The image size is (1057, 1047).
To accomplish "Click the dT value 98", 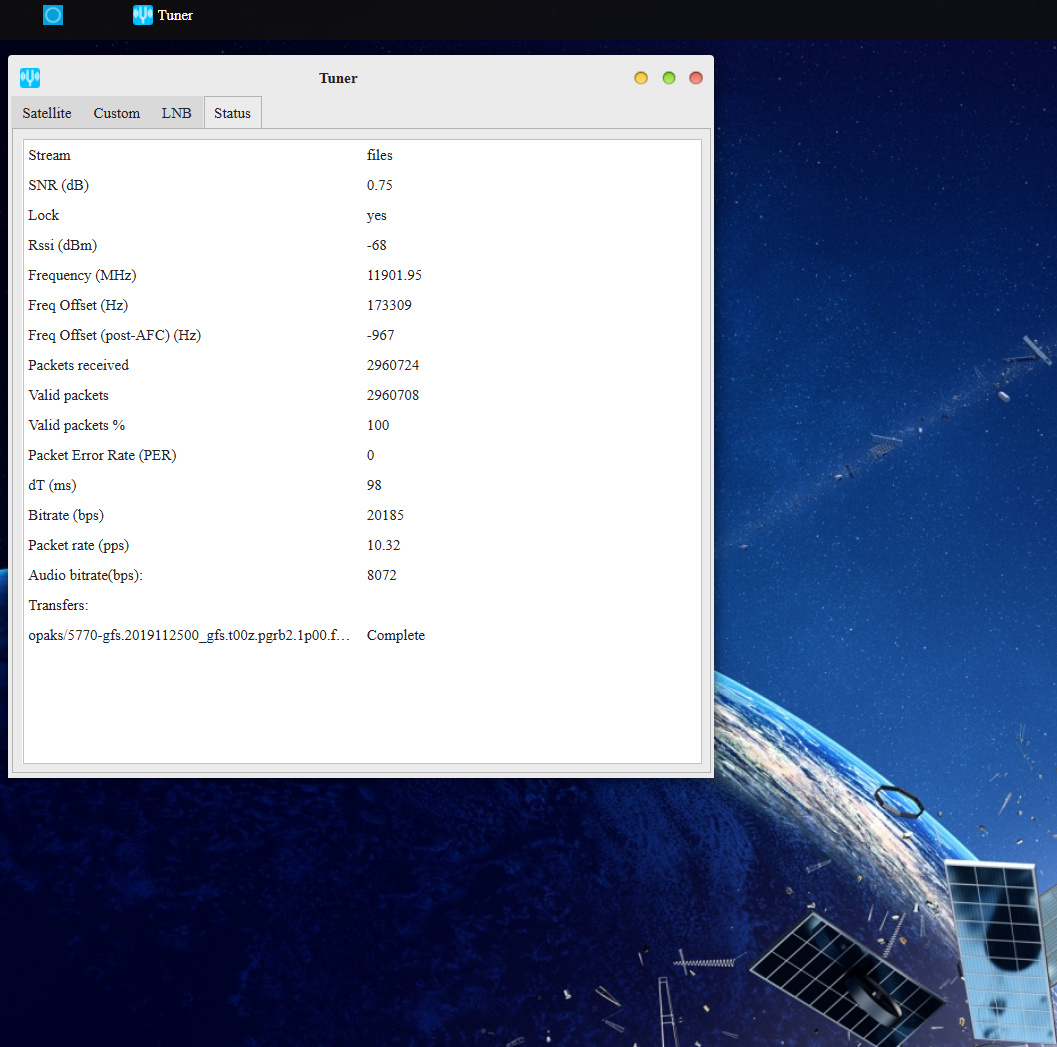I will (374, 485).
